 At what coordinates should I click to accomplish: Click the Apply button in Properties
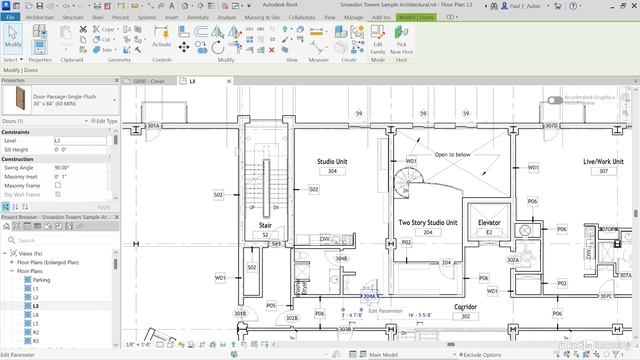[103, 207]
